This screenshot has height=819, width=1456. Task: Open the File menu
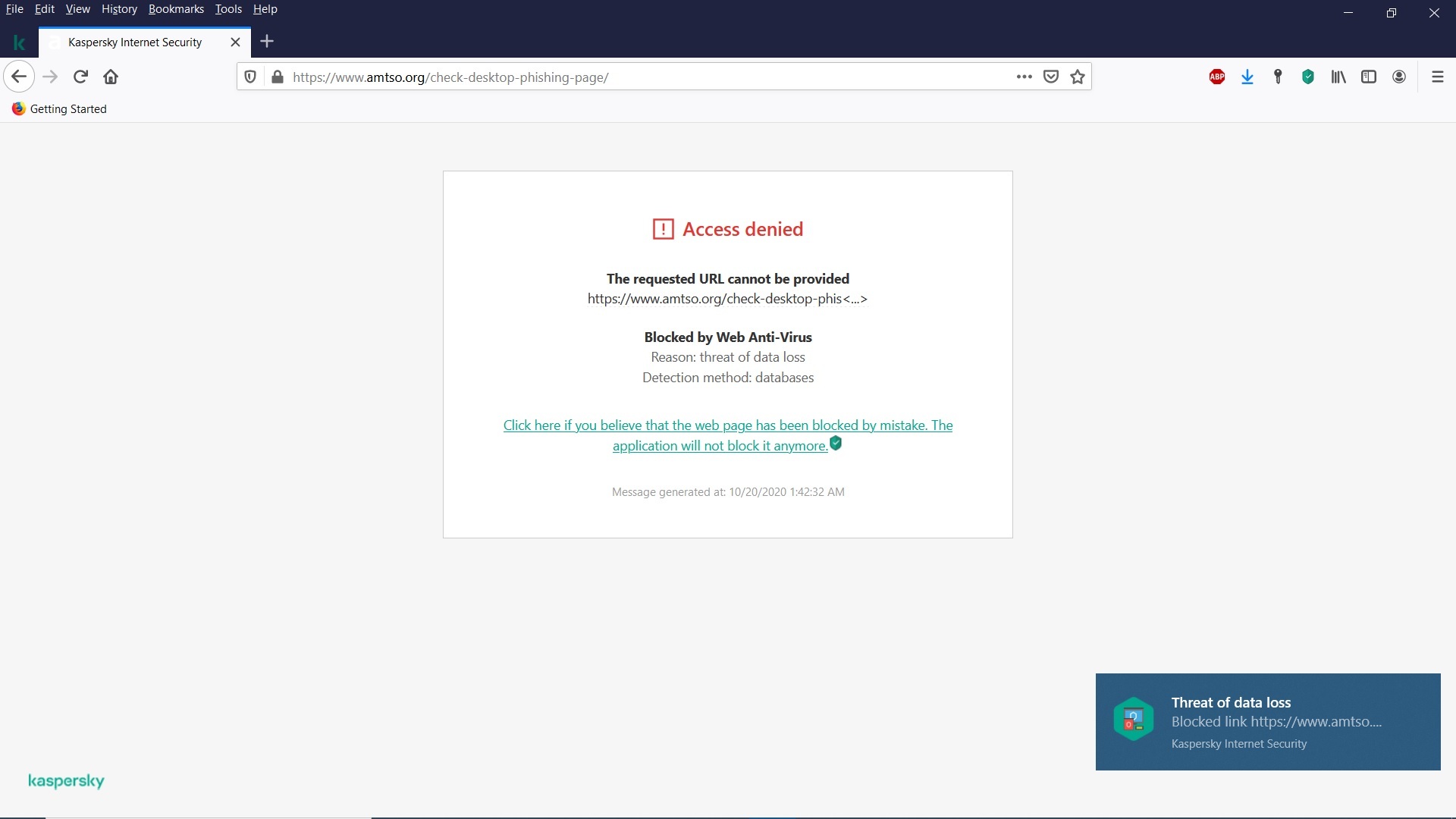14,9
